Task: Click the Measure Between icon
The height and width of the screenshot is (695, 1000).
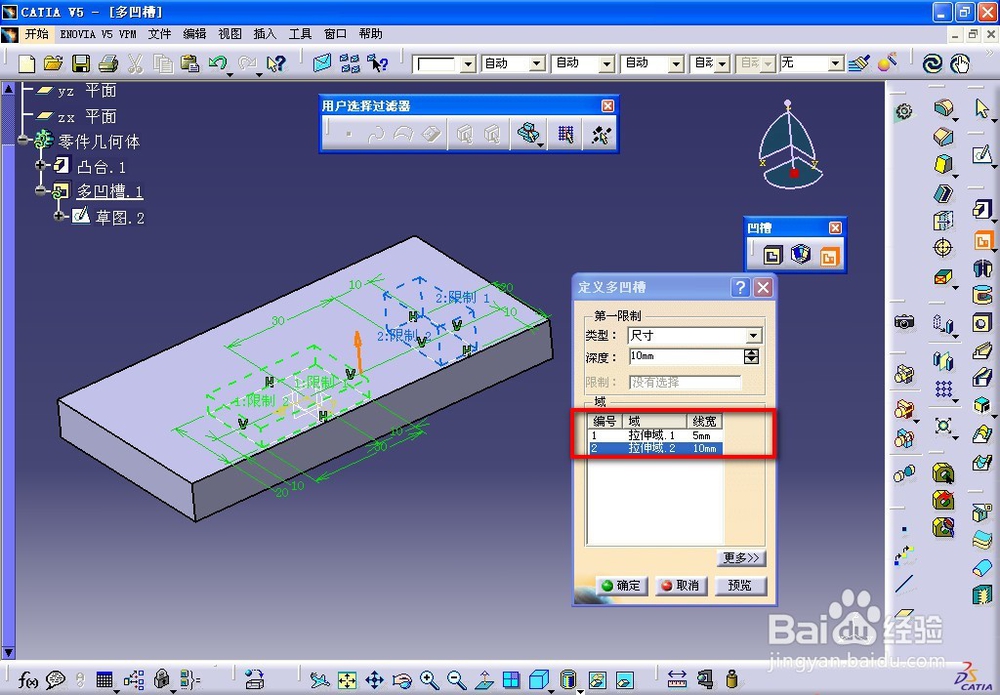Action: coord(677,680)
